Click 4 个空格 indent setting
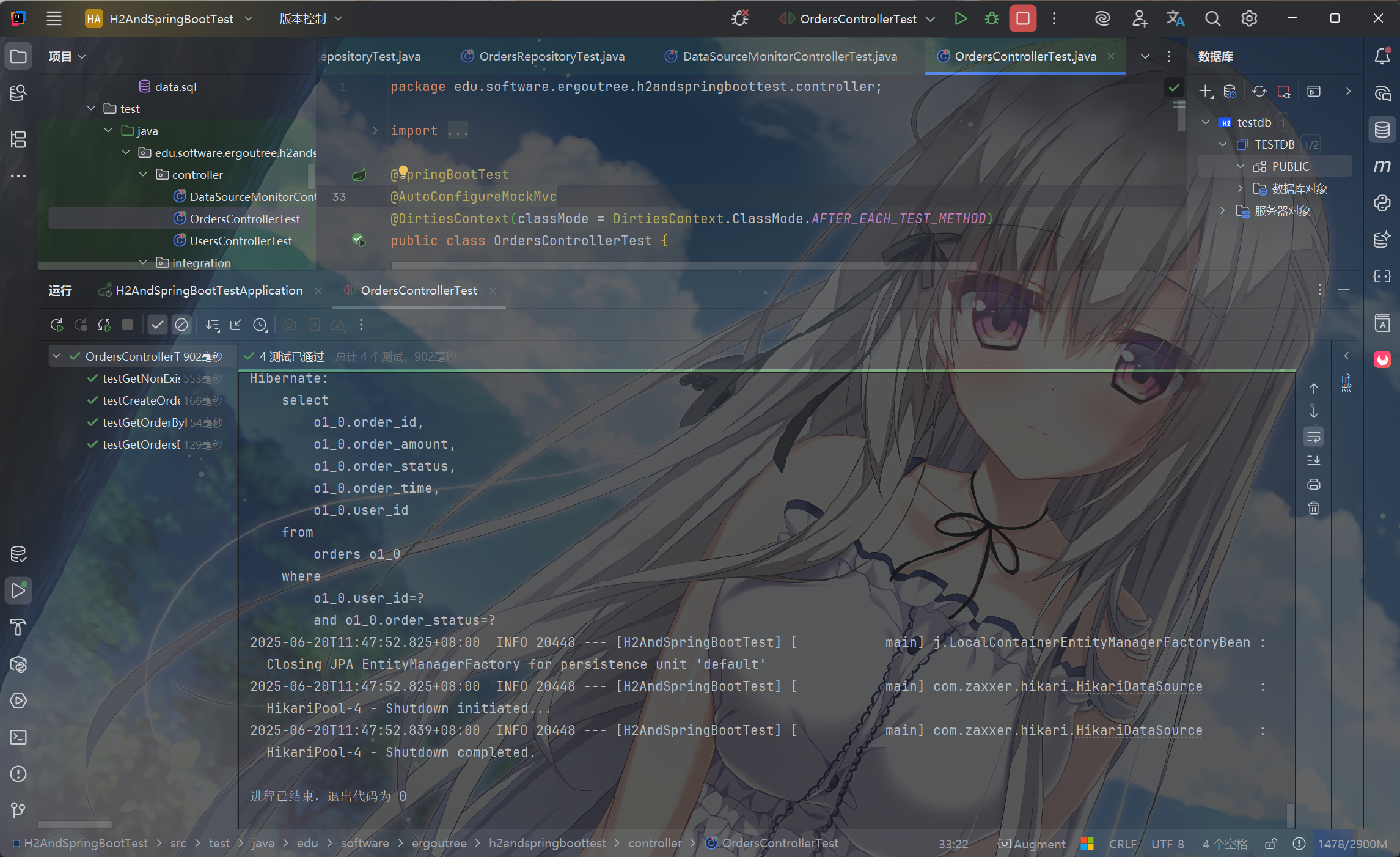Viewport: 1400px width, 857px height. coord(1225,844)
